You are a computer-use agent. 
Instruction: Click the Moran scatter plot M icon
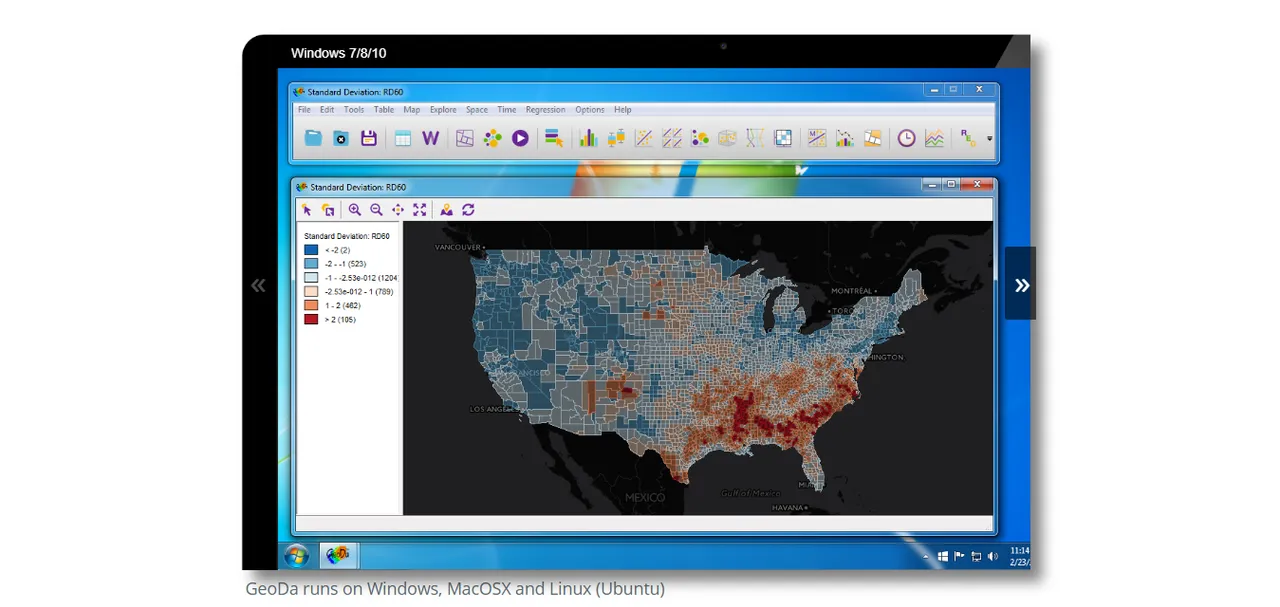(817, 139)
